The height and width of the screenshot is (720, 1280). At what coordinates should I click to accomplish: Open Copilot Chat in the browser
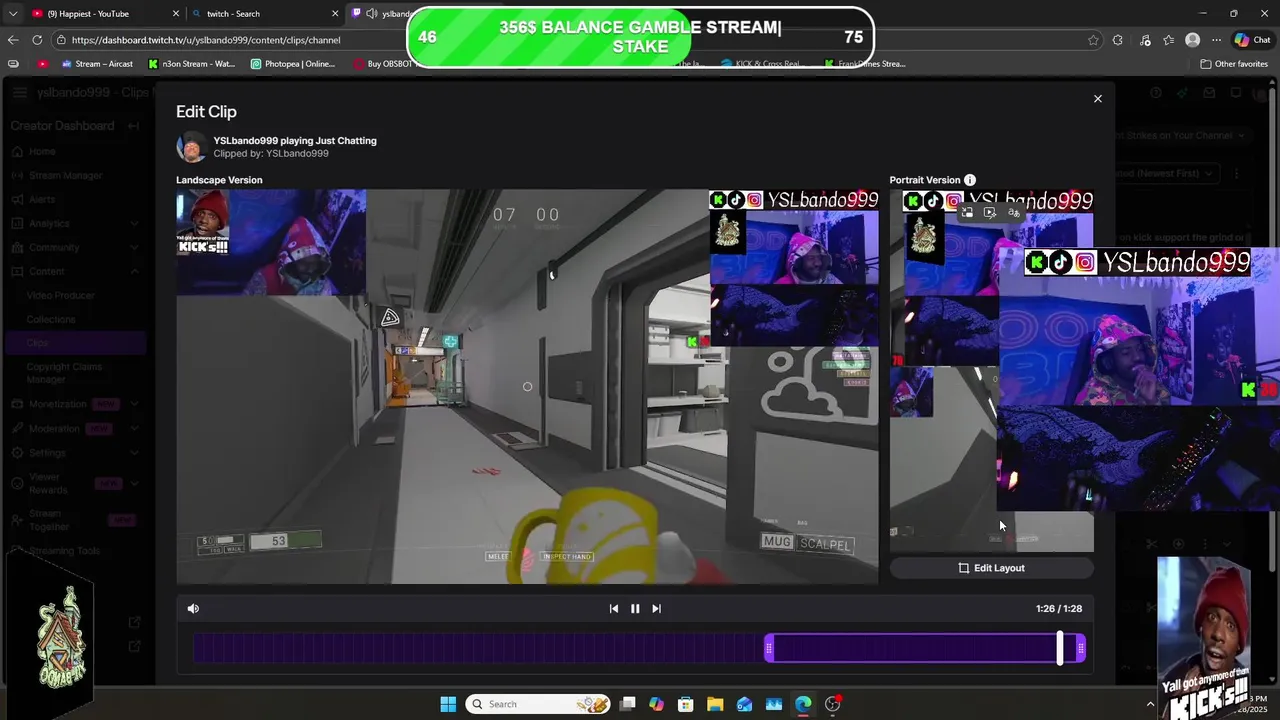(1253, 40)
